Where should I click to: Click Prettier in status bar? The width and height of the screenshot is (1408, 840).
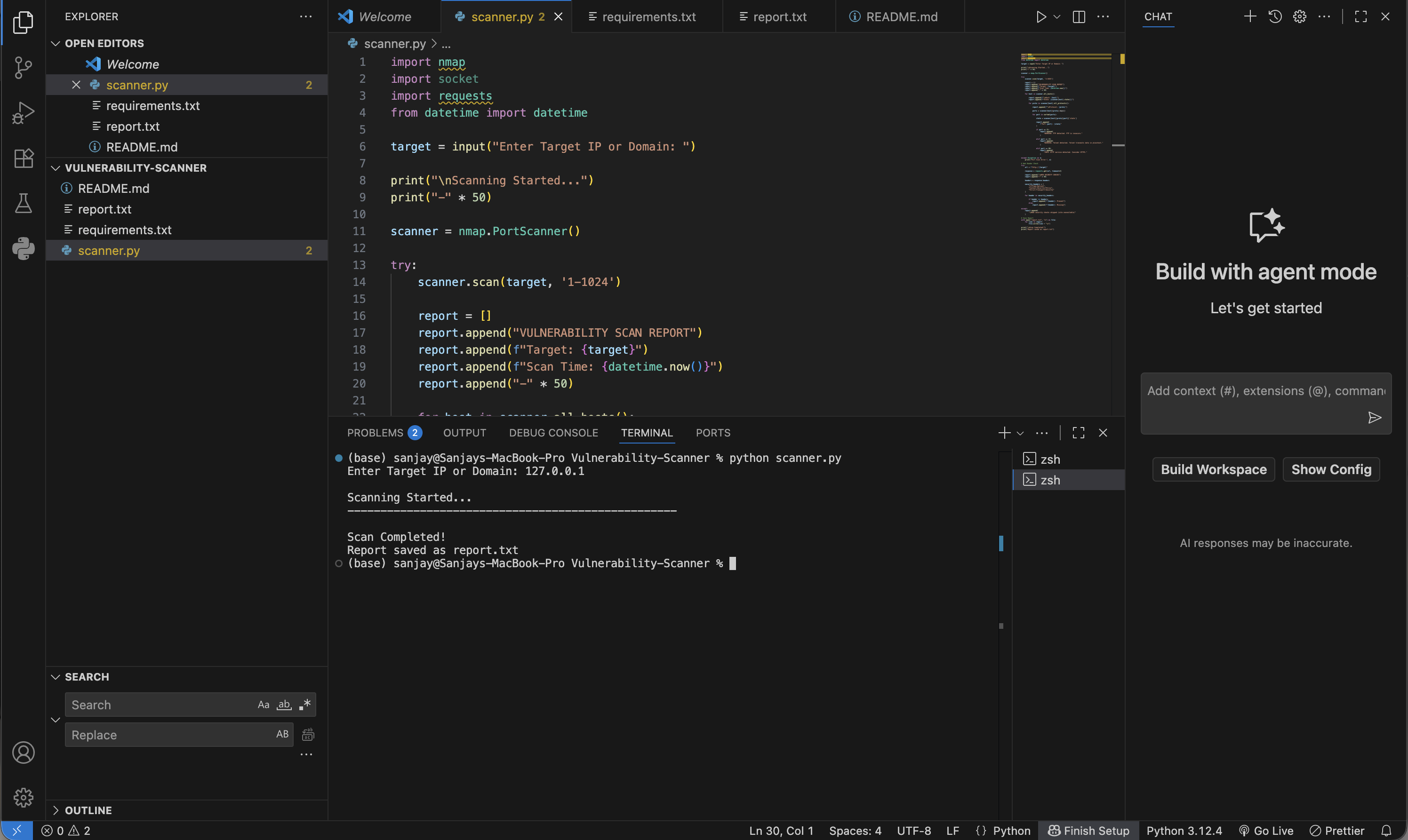pyautogui.click(x=1337, y=831)
